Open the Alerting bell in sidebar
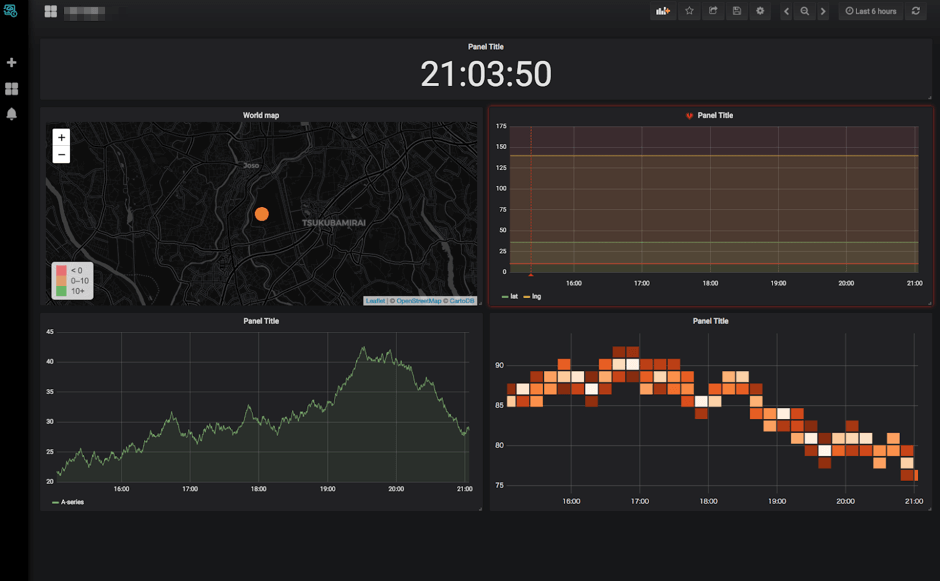Viewport: 940px width, 581px height. point(12,114)
